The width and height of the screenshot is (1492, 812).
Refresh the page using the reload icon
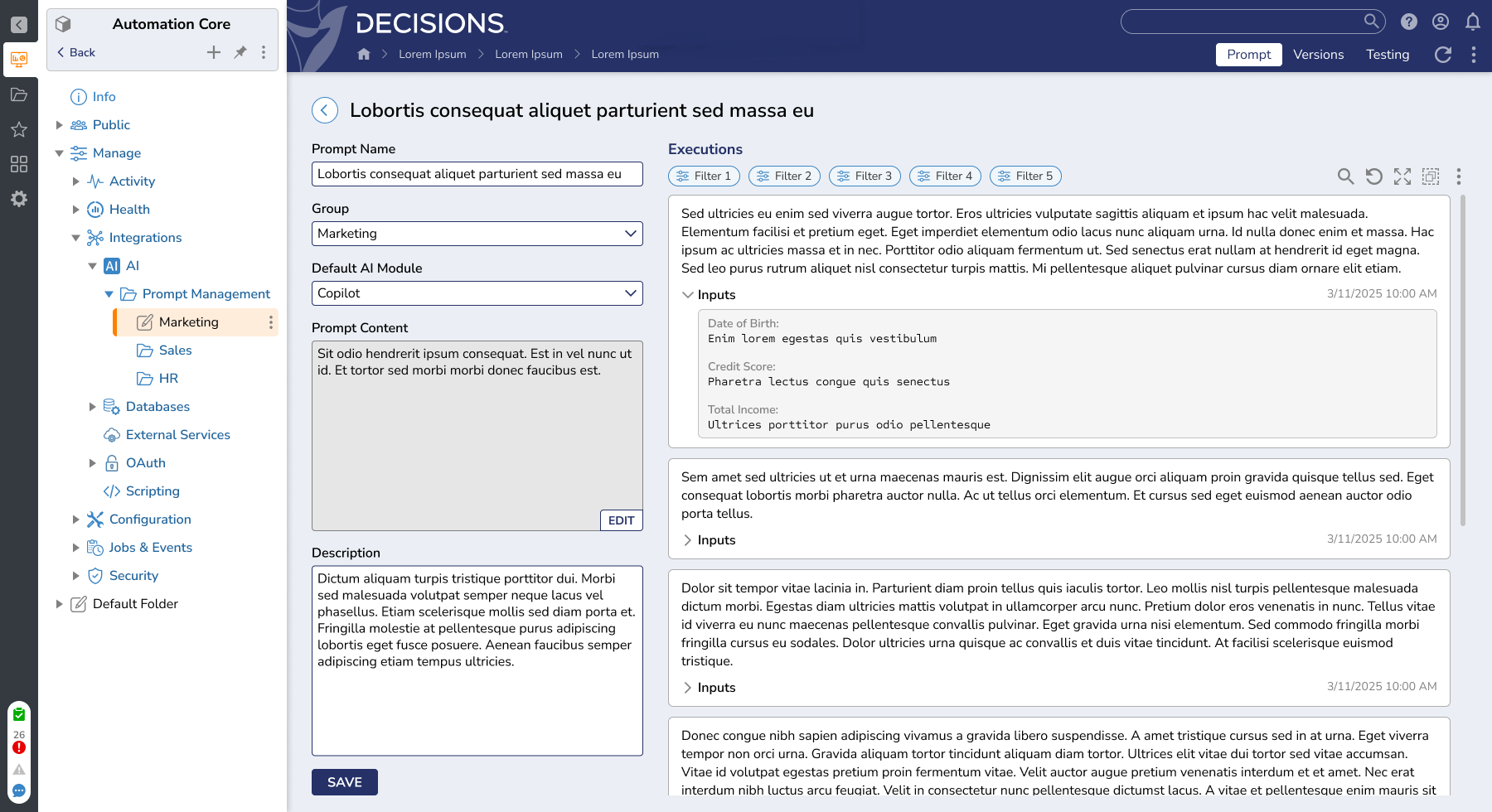tap(1443, 55)
